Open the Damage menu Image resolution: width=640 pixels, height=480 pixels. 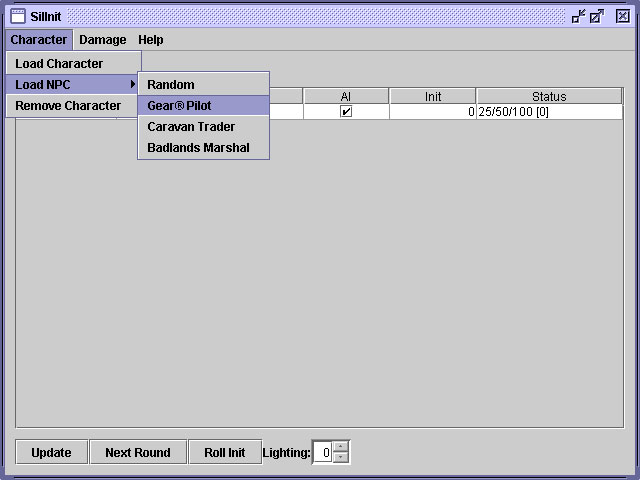pos(103,40)
